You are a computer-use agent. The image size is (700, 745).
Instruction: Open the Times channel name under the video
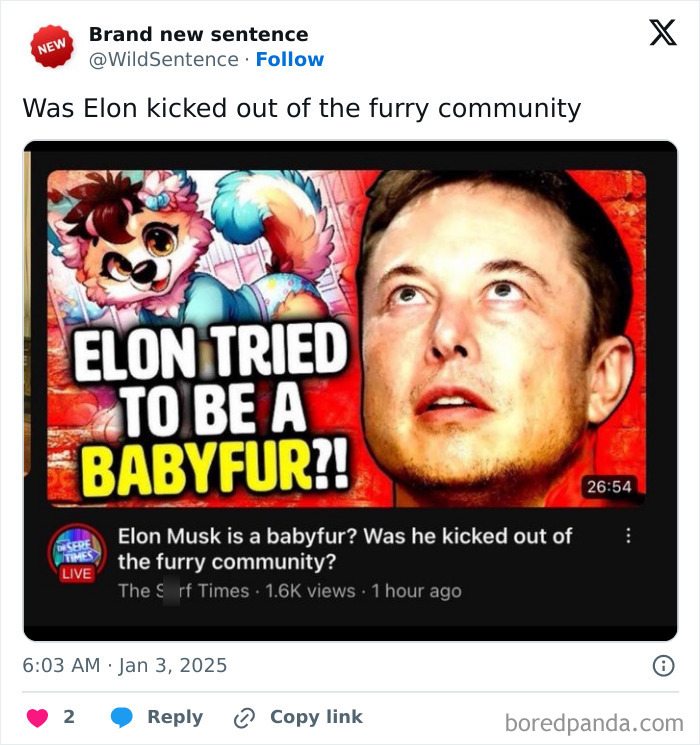click(183, 591)
